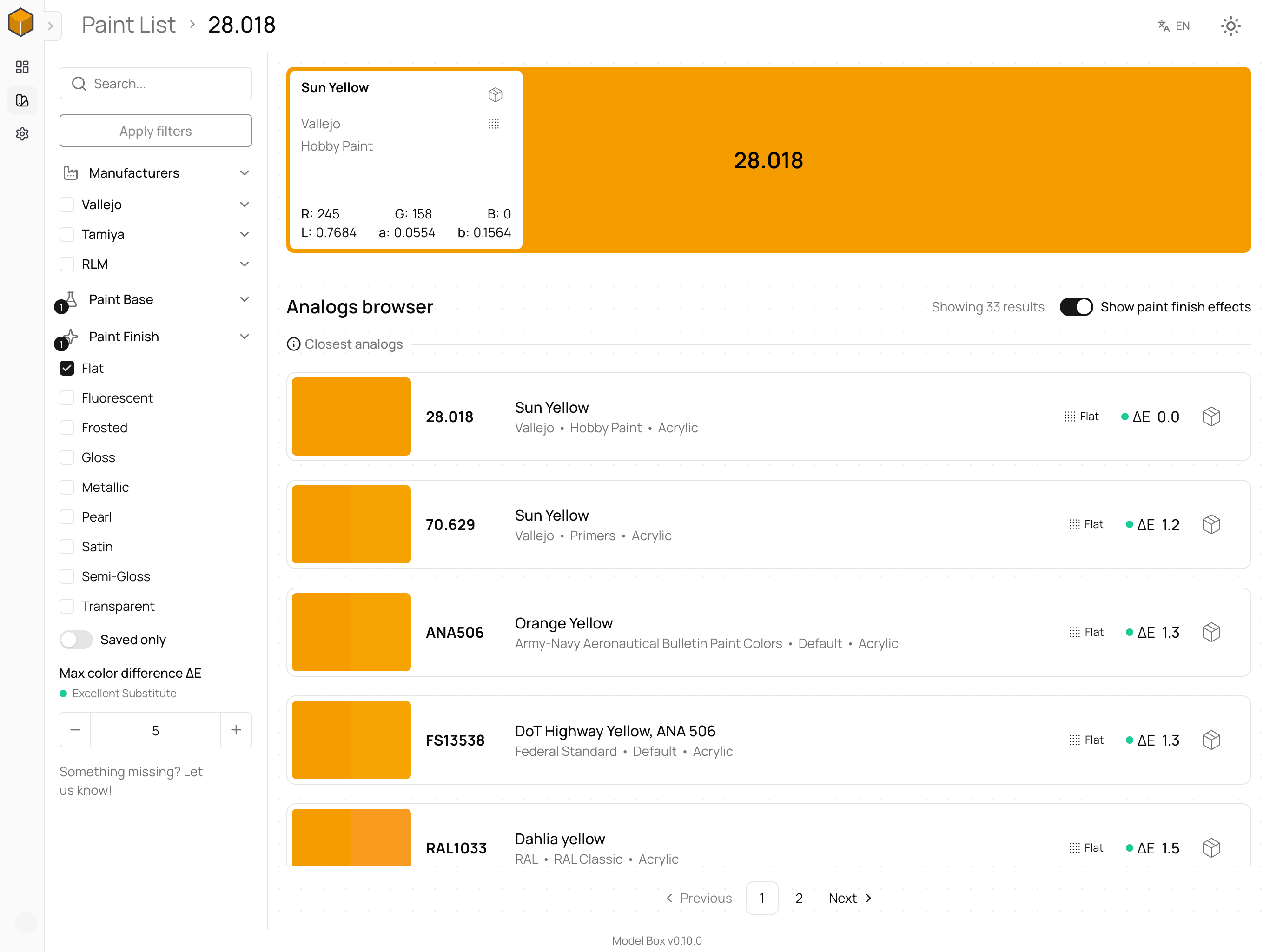The image size is (1270, 952).
Task: Open the paint swatches sidebar icon
Action: coord(22,100)
